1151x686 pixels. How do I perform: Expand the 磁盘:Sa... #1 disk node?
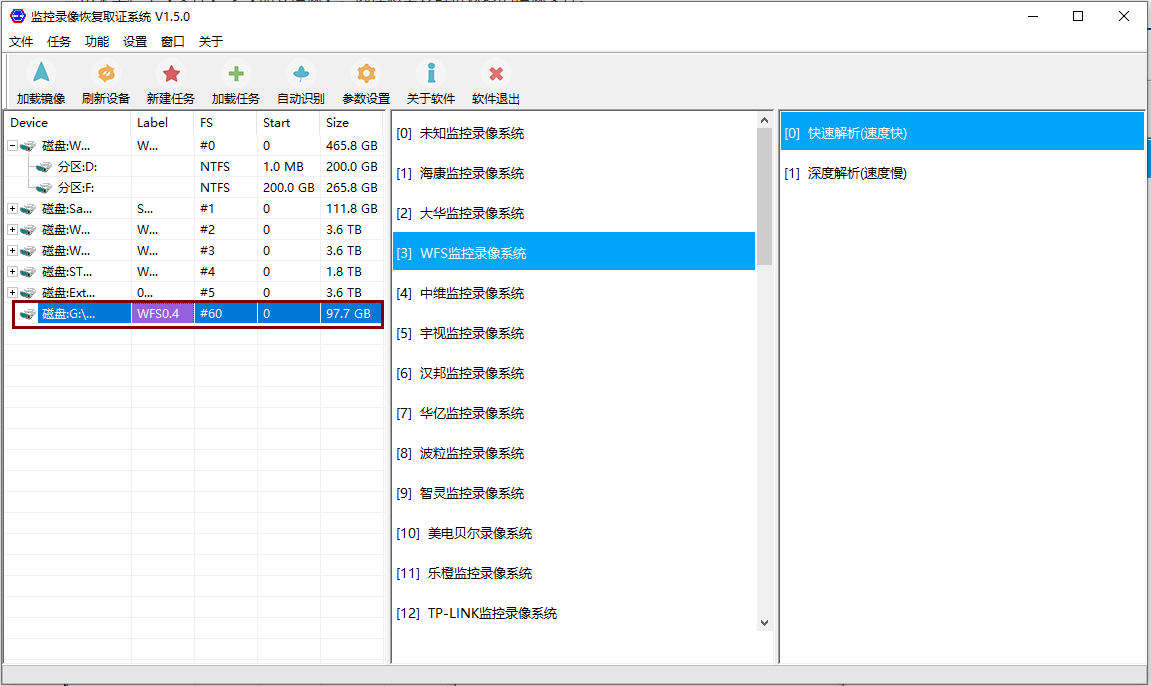(x=12, y=209)
